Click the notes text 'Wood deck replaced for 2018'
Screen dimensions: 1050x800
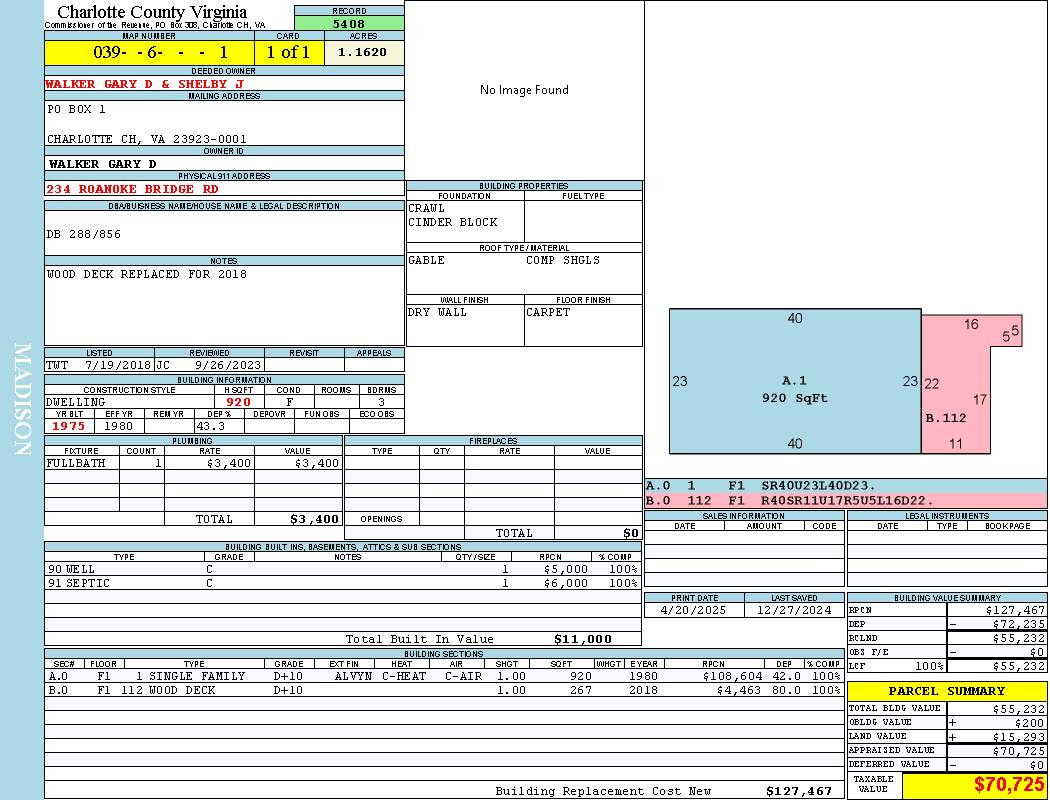146,274
